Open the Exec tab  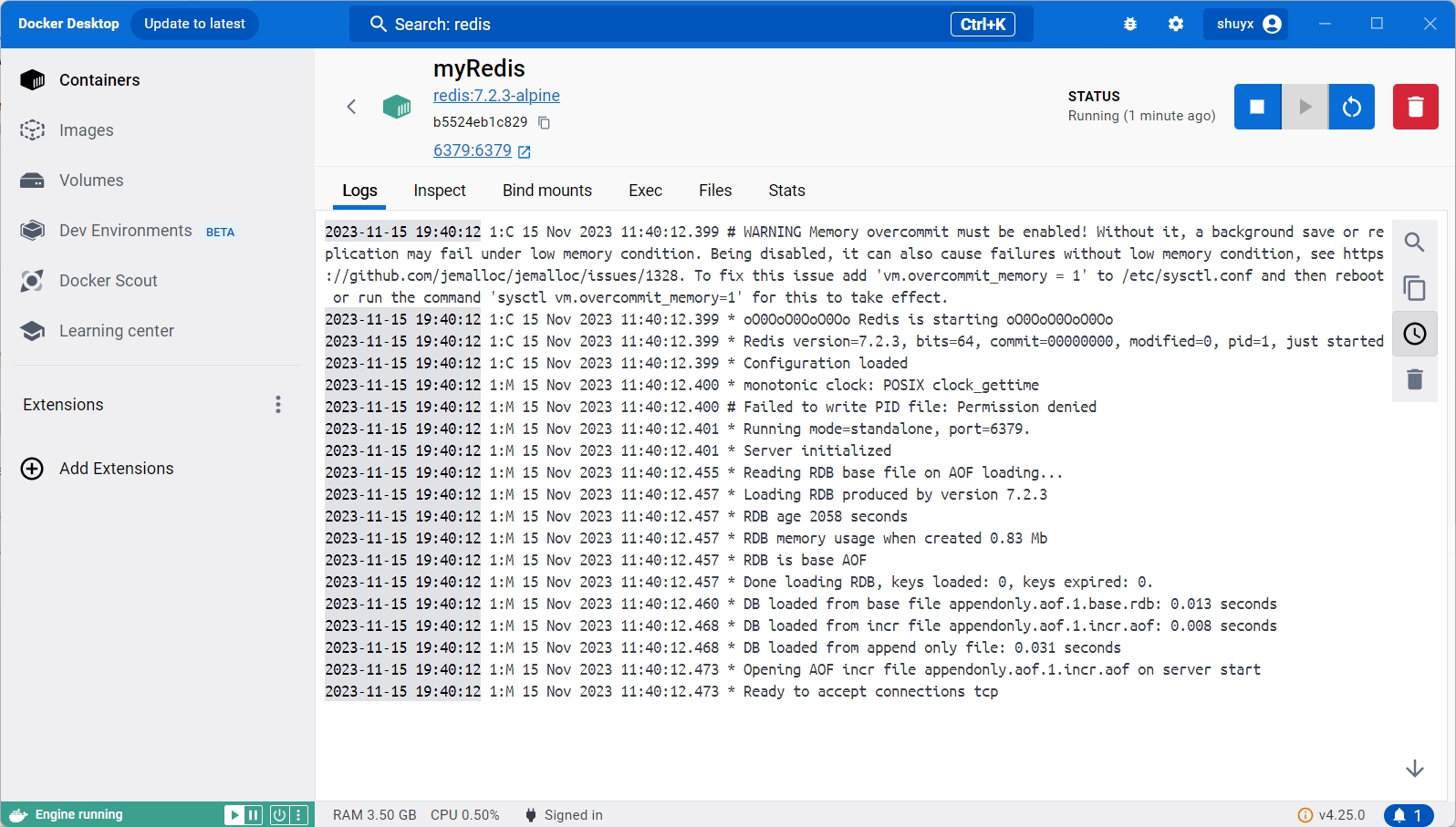pos(645,191)
